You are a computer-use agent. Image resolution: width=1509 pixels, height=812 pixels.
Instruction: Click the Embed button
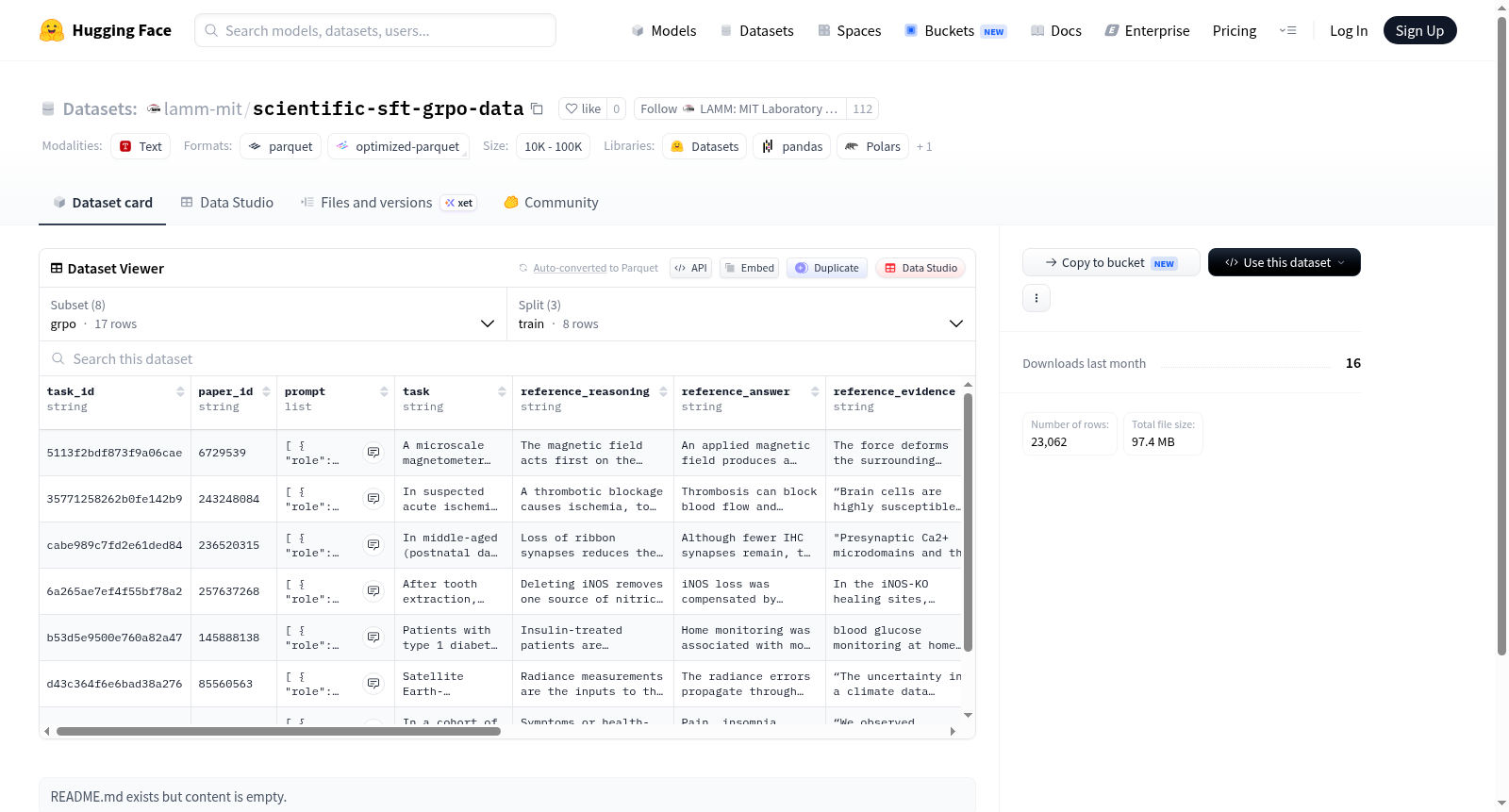750,268
